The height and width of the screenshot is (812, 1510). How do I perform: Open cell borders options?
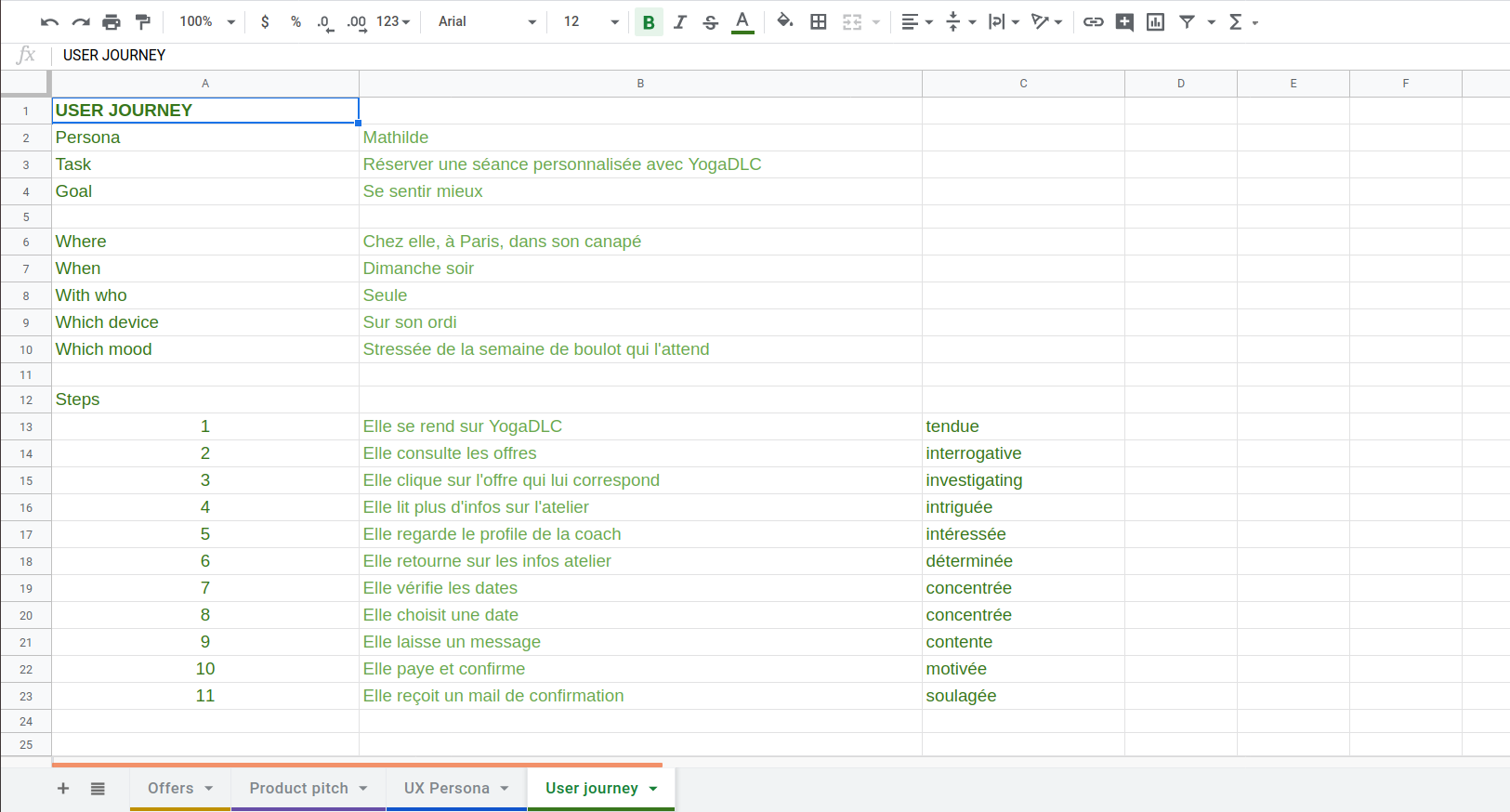tap(819, 21)
